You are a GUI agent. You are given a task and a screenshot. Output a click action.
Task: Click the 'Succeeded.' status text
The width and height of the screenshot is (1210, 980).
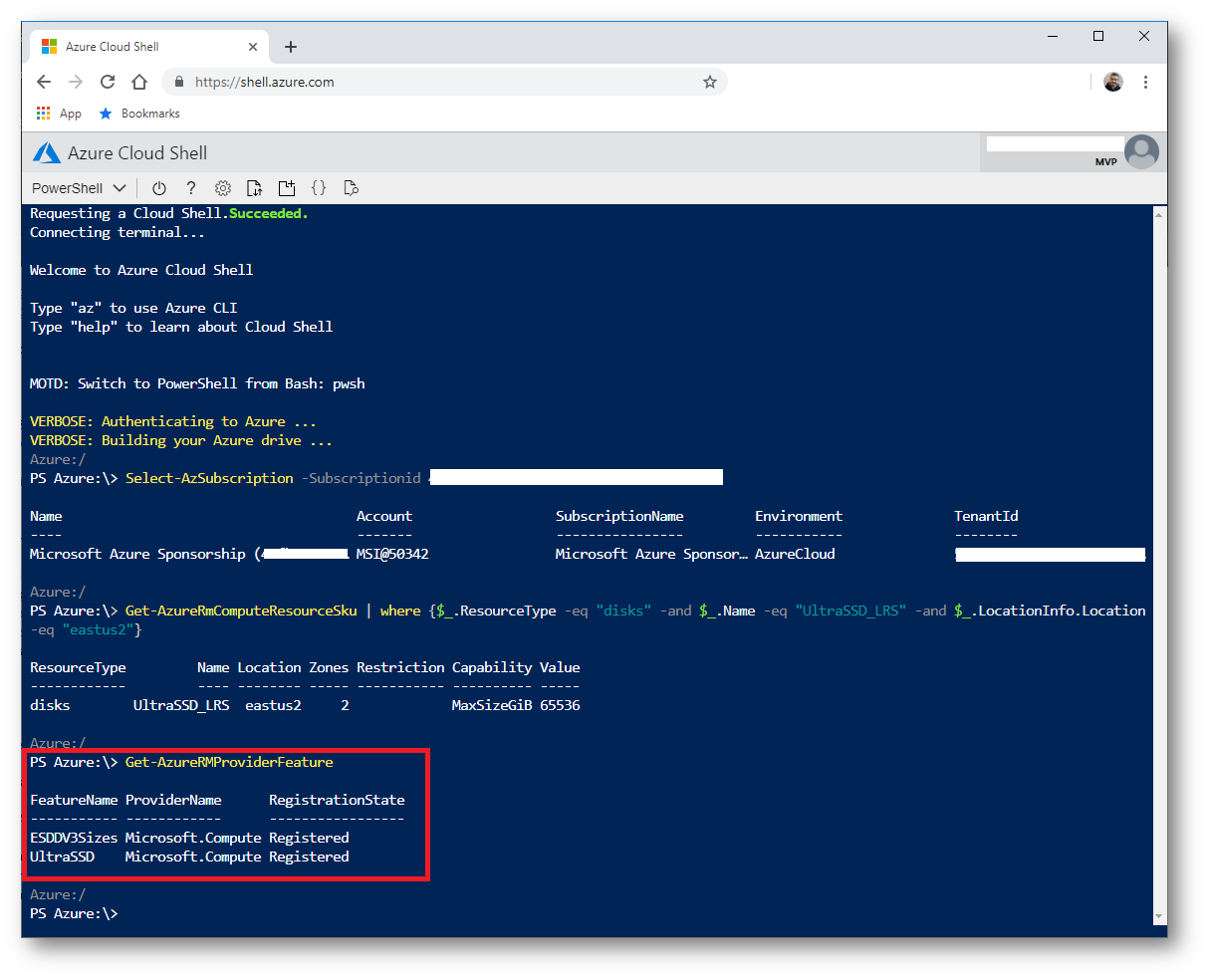(269, 213)
